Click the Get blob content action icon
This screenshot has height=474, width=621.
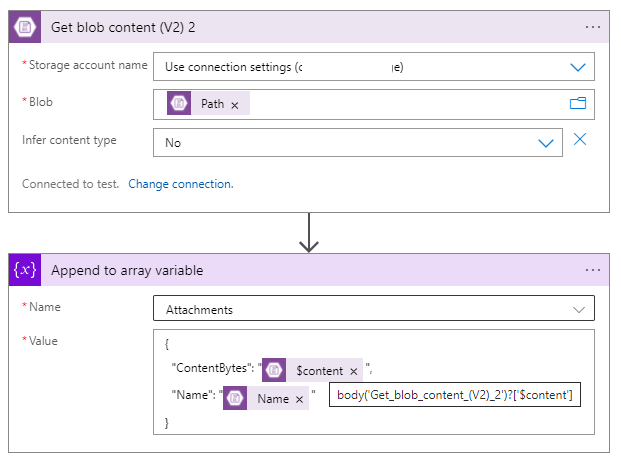25,27
